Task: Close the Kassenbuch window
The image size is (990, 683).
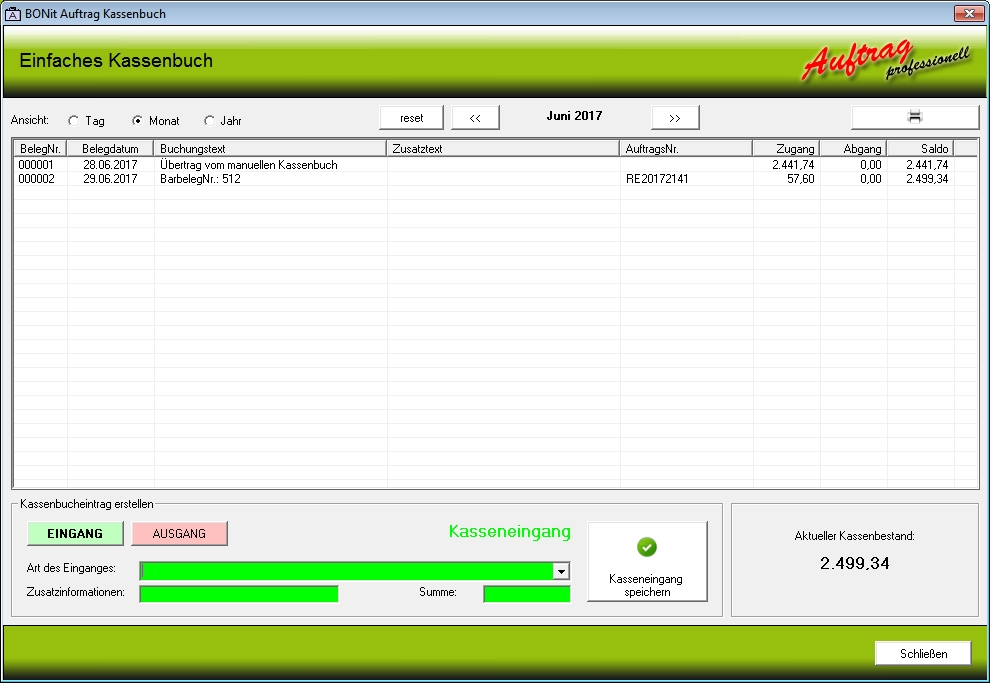Action: click(x=969, y=13)
